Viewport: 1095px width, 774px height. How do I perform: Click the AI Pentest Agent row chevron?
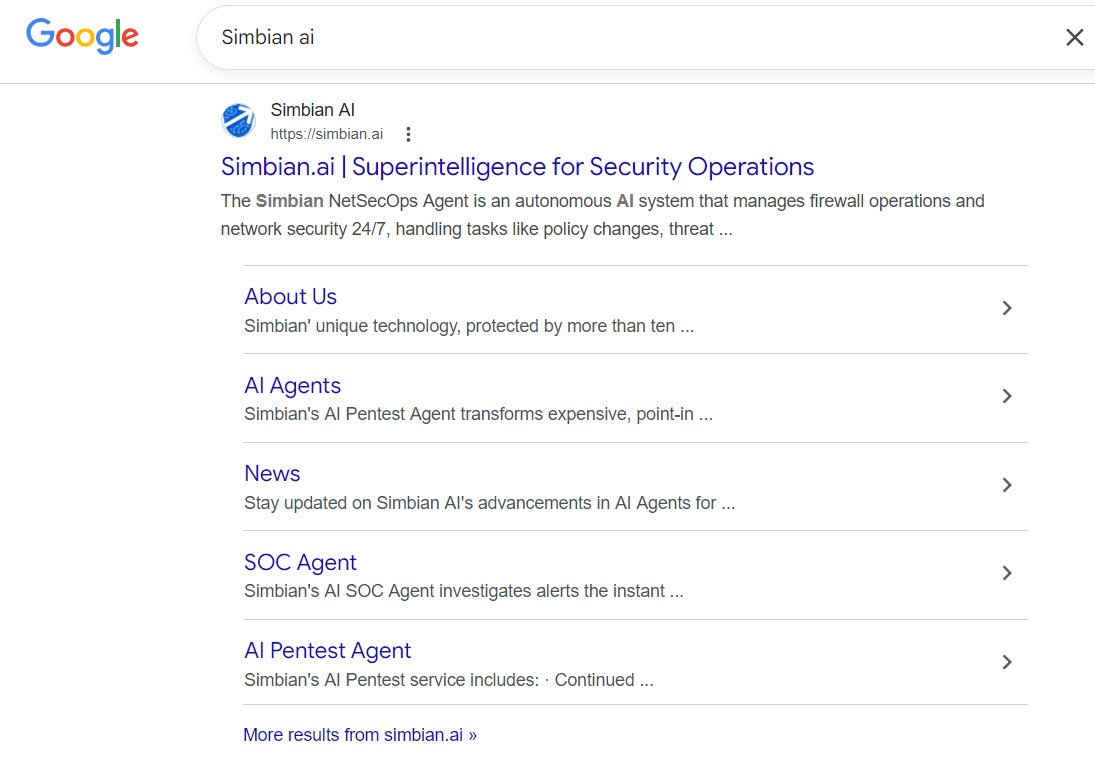point(1007,662)
